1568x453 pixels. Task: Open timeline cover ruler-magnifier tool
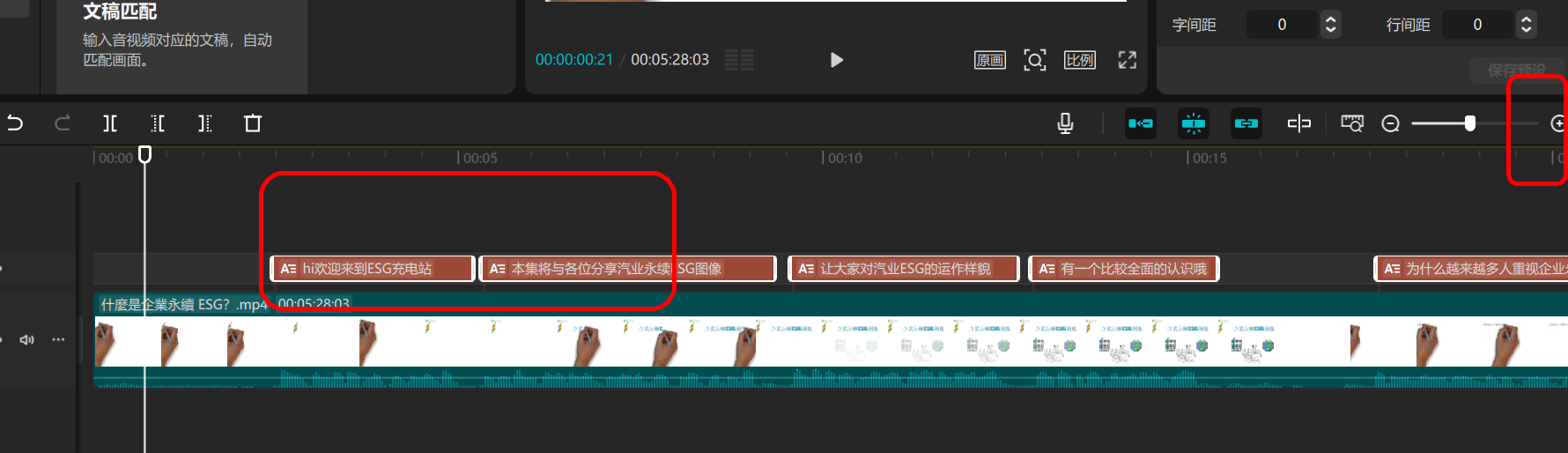(x=1352, y=123)
